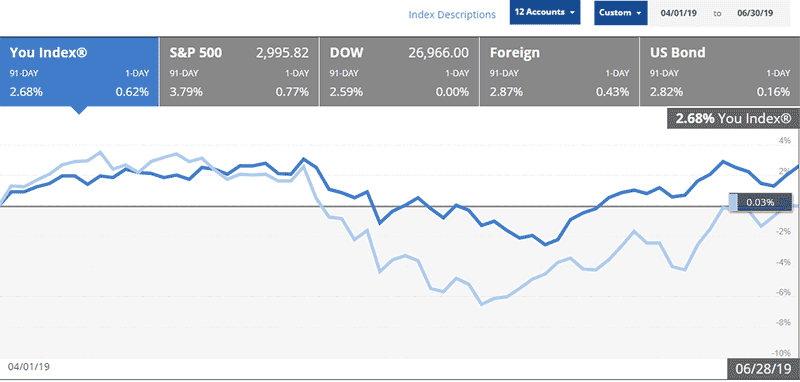This screenshot has width=800, height=382.
Task: Click the S&P 500 value 2,995.82
Action: tap(282, 53)
